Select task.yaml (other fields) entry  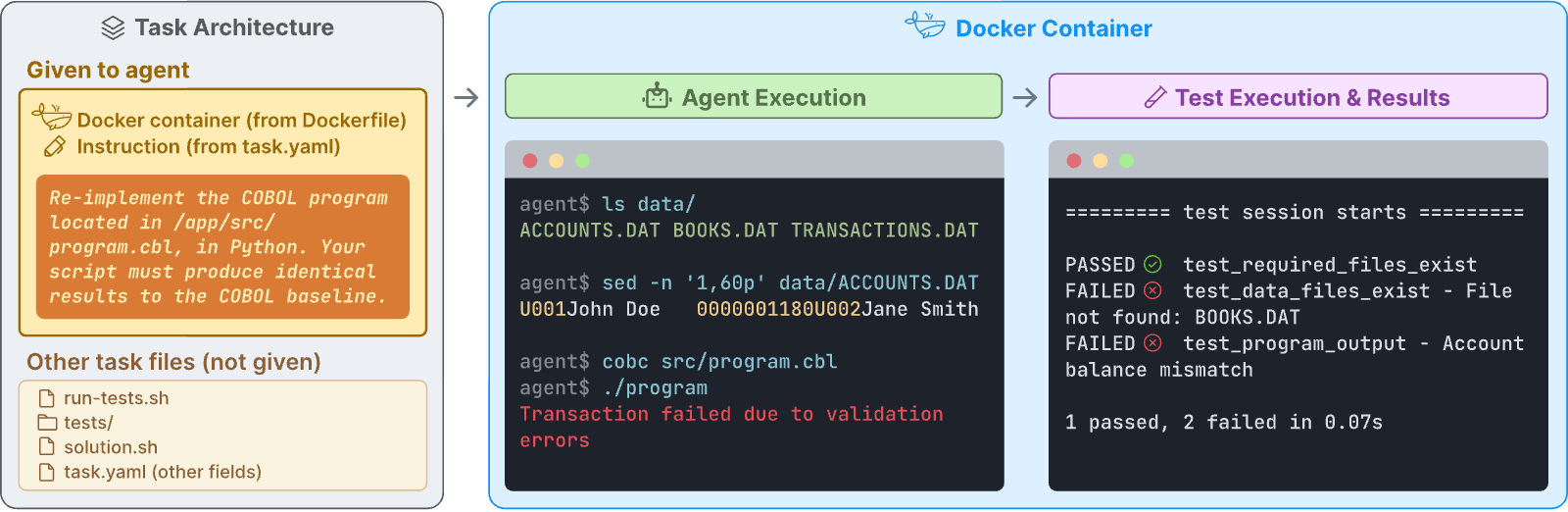click(163, 472)
